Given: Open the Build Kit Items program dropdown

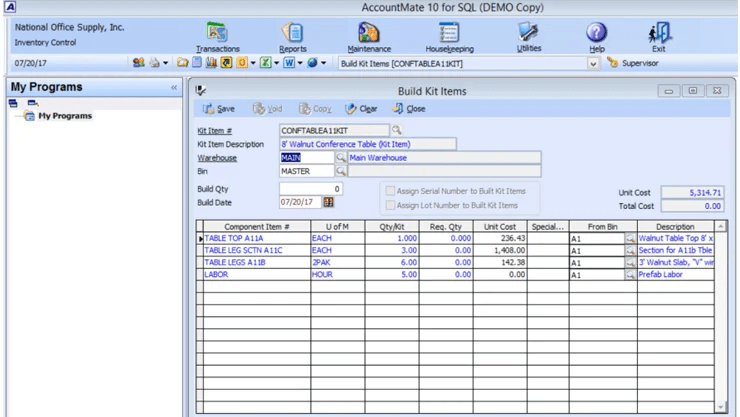Looking at the screenshot, I should pos(593,63).
